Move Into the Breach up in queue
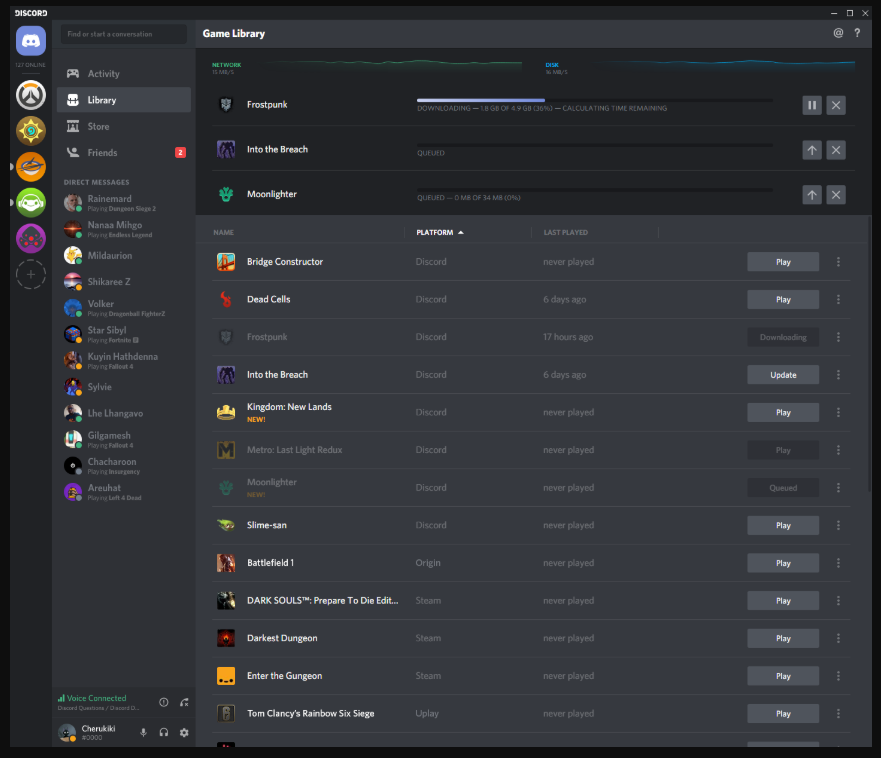 click(812, 150)
